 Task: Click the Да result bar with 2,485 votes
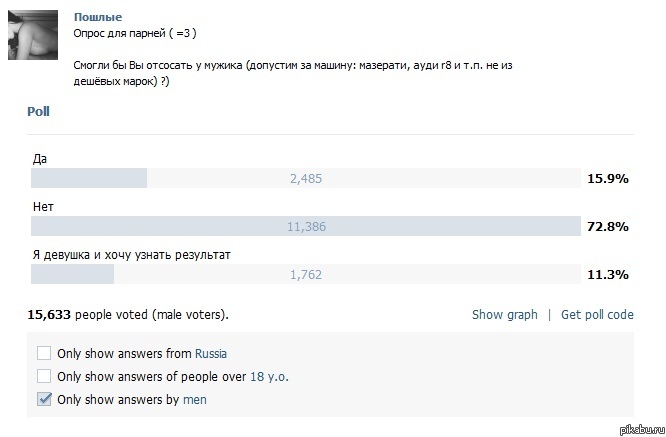(306, 178)
